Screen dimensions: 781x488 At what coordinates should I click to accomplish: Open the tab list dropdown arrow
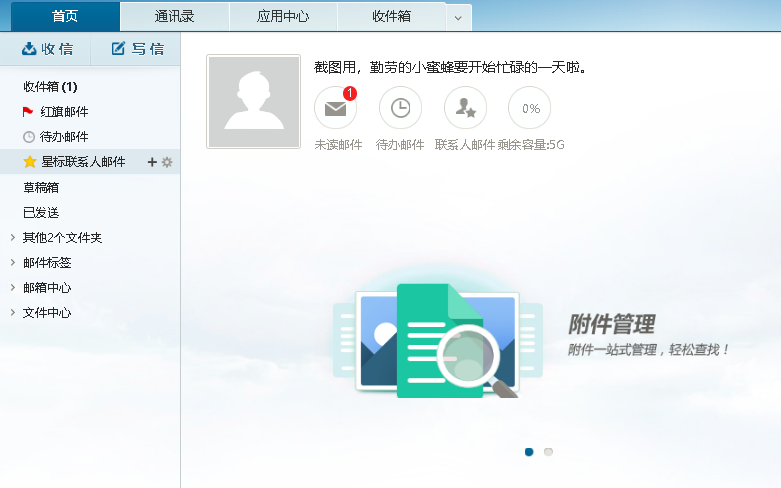point(459,18)
